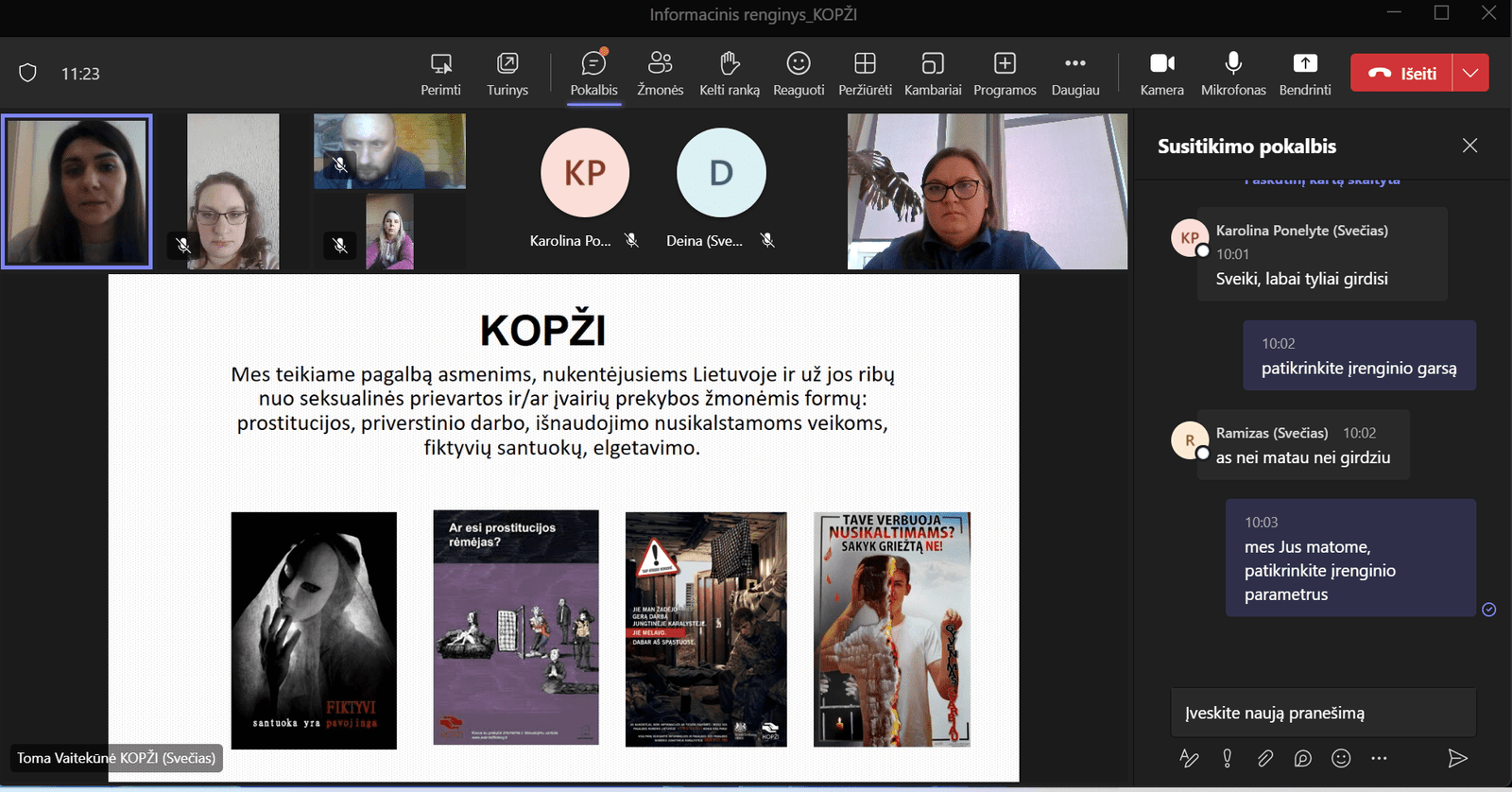Toggle the Kamera camera
The width and height of the screenshot is (1512, 792).
pos(1161,74)
